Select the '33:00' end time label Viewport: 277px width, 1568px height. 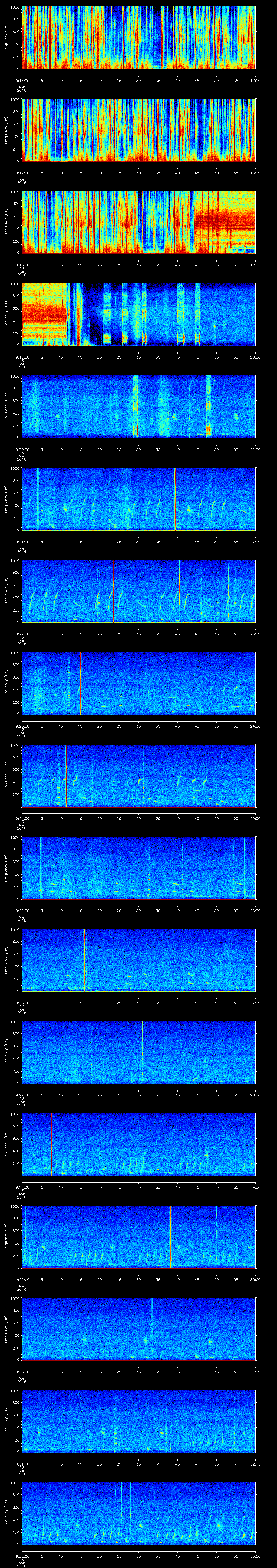(x=256, y=1556)
